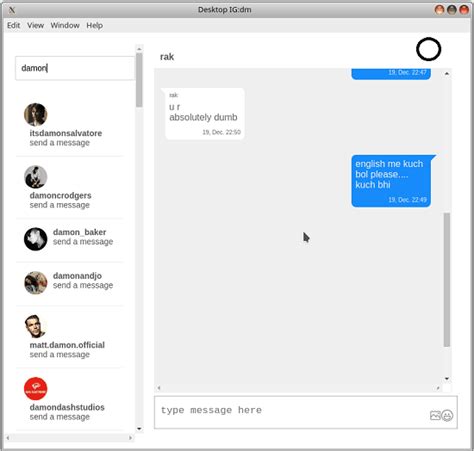Click damon_baker profile avatar

(x=36, y=239)
